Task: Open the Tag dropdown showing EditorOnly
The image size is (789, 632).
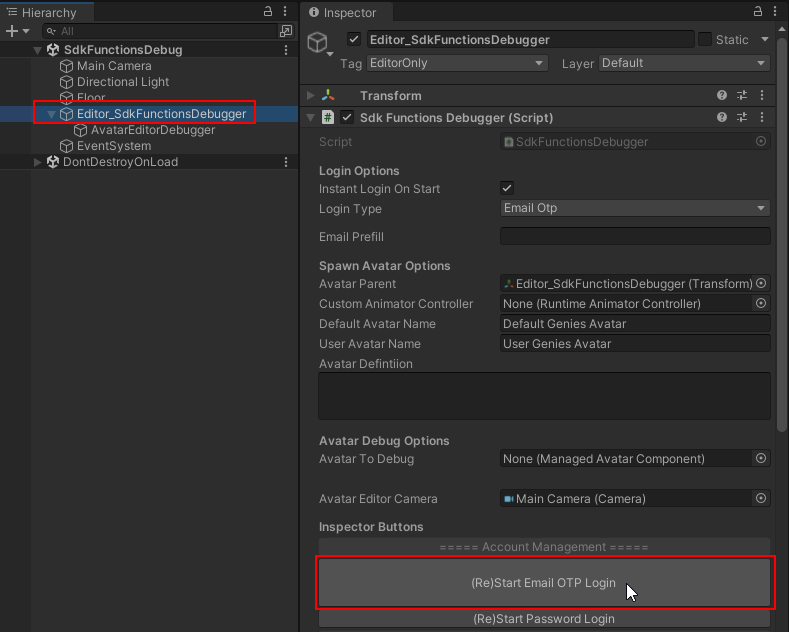Action: point(457,63)
